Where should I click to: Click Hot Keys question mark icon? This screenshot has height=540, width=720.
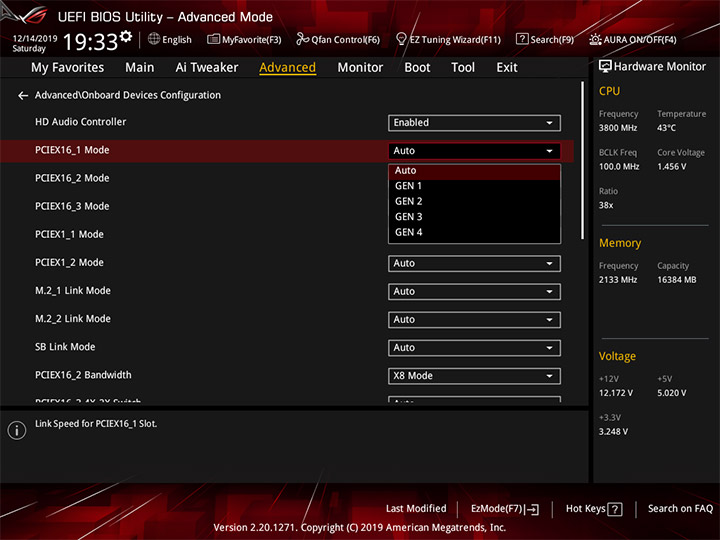click(x=615, y=509)
